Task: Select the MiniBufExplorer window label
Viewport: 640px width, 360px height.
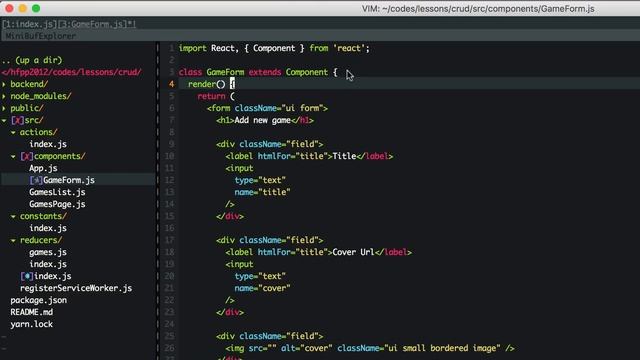Action: coord(41,36)
